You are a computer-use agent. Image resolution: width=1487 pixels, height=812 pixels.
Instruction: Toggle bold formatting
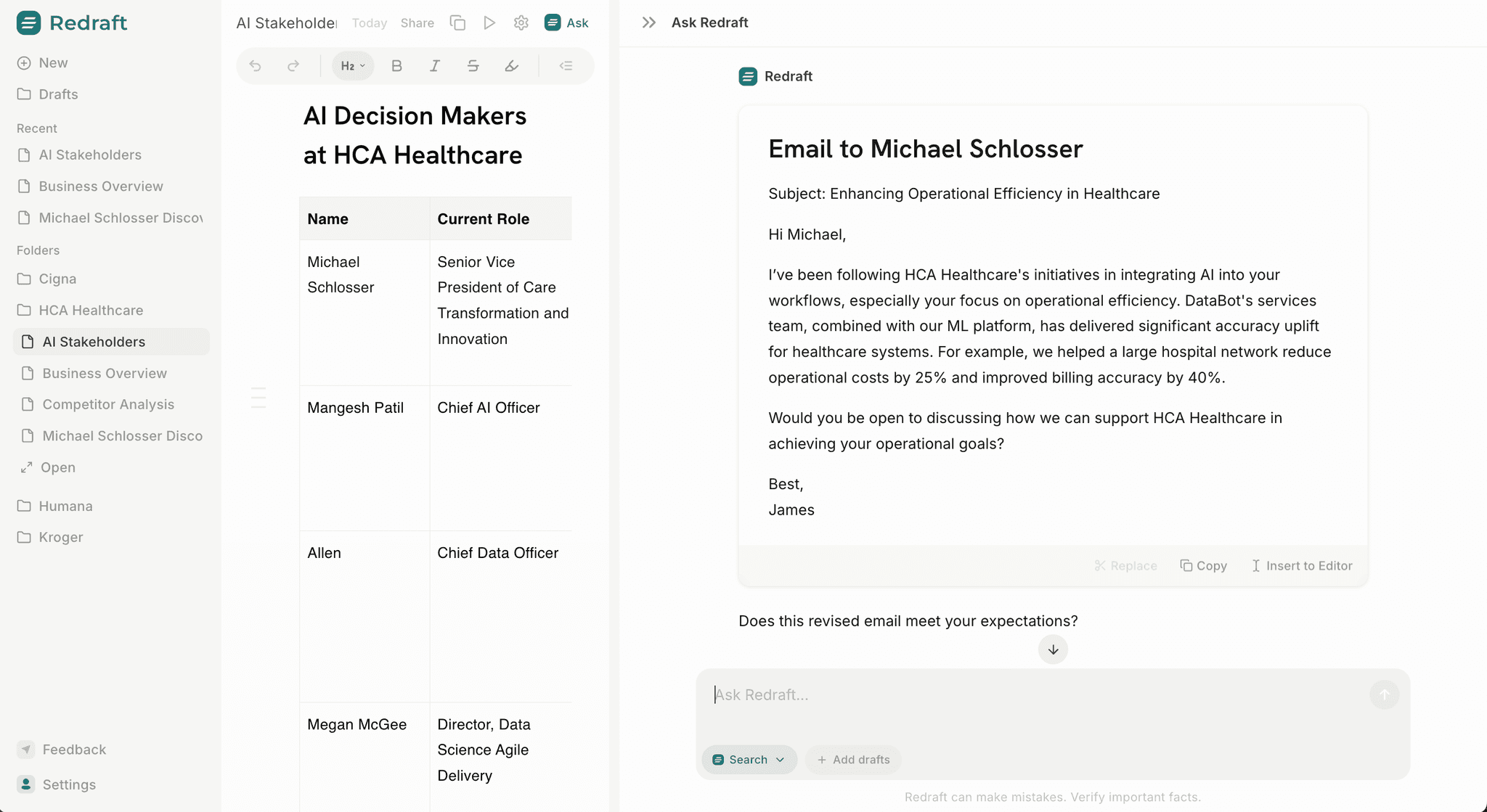coord(396,66)
